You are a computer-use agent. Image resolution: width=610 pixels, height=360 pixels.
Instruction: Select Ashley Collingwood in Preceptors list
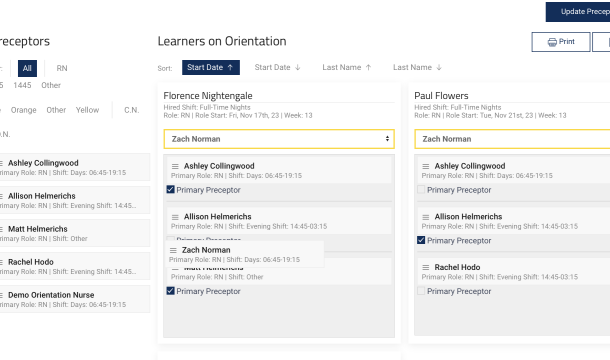(74, 167)
